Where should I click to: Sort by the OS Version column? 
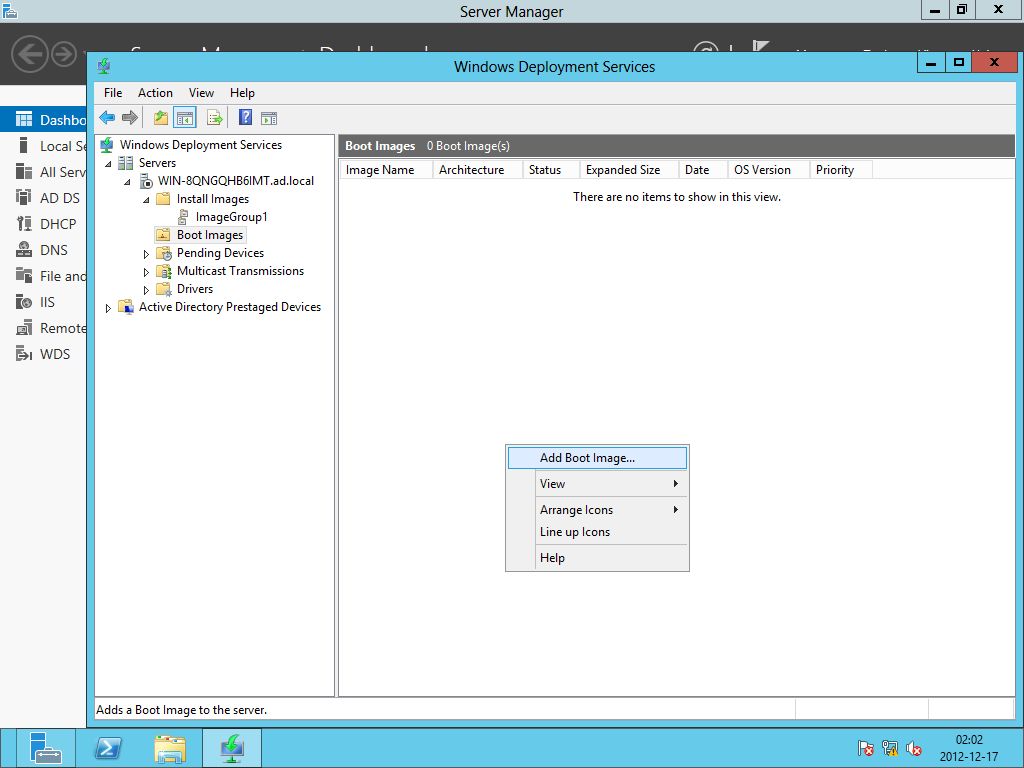[769, 170]
